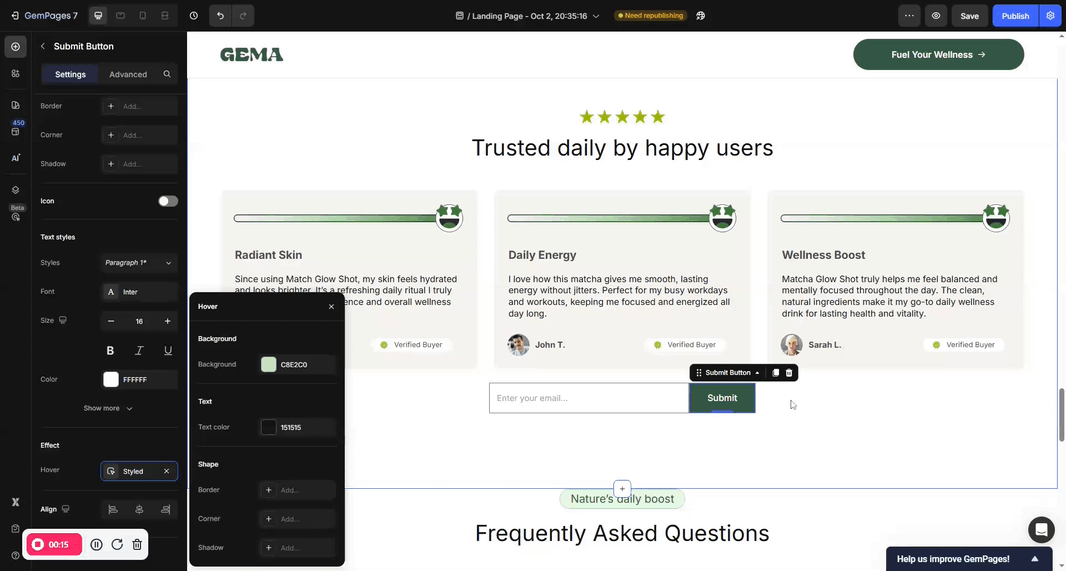The image size is (1066, 571).
Task: Apply italic text style
Action: point(139,350)
